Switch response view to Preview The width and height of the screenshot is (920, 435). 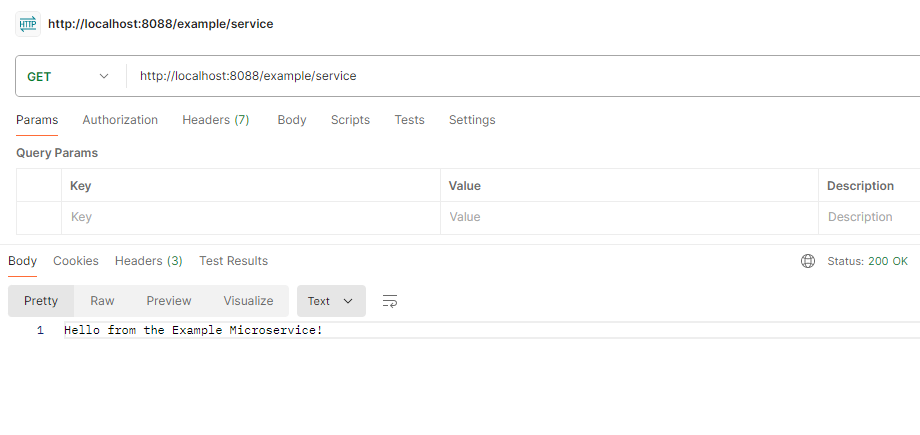coord(169,301)
